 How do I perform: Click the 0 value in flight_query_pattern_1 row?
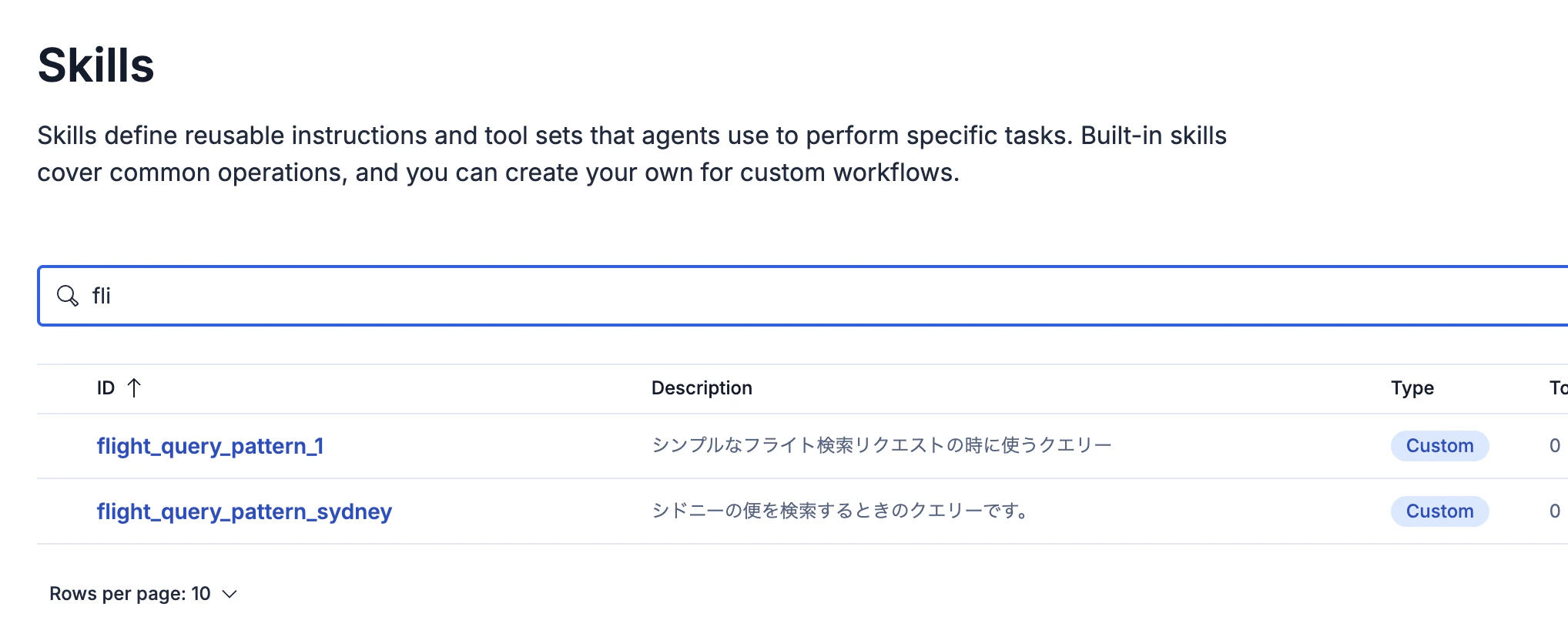(1555, 446)
